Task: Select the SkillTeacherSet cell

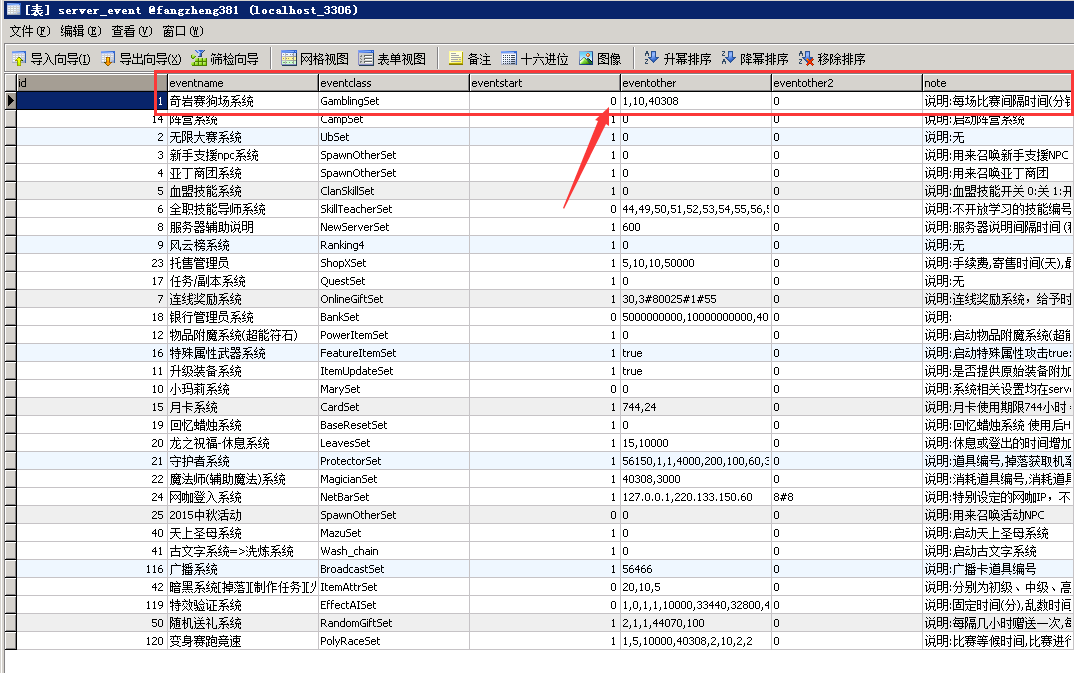Action: (394, 209)
